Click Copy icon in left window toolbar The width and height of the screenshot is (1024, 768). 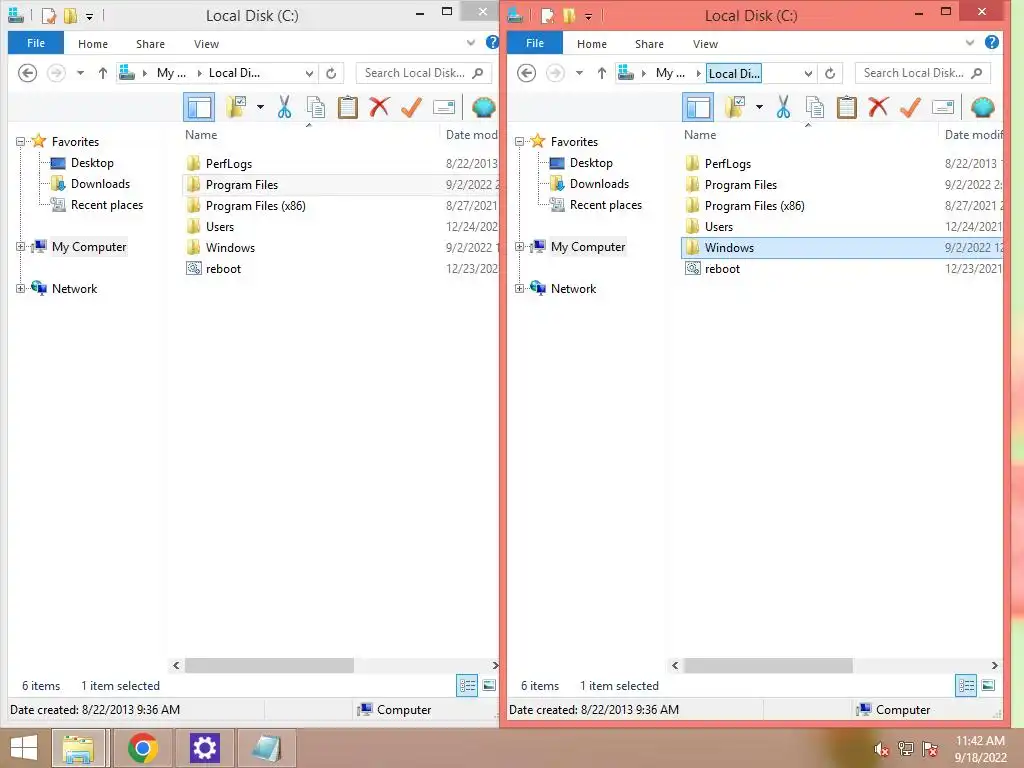[x=316, y=107]
